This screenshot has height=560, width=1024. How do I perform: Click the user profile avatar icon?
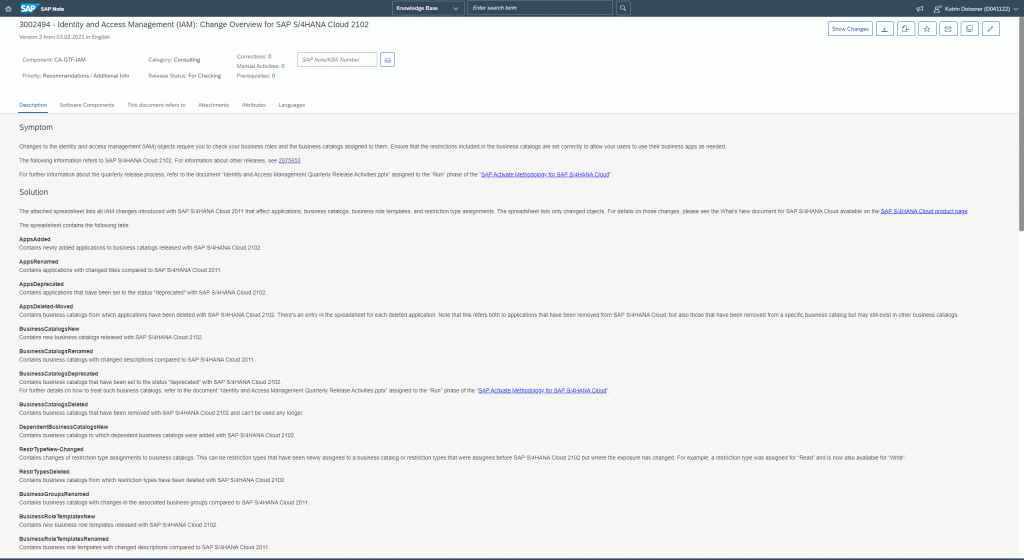coord(937,8)
